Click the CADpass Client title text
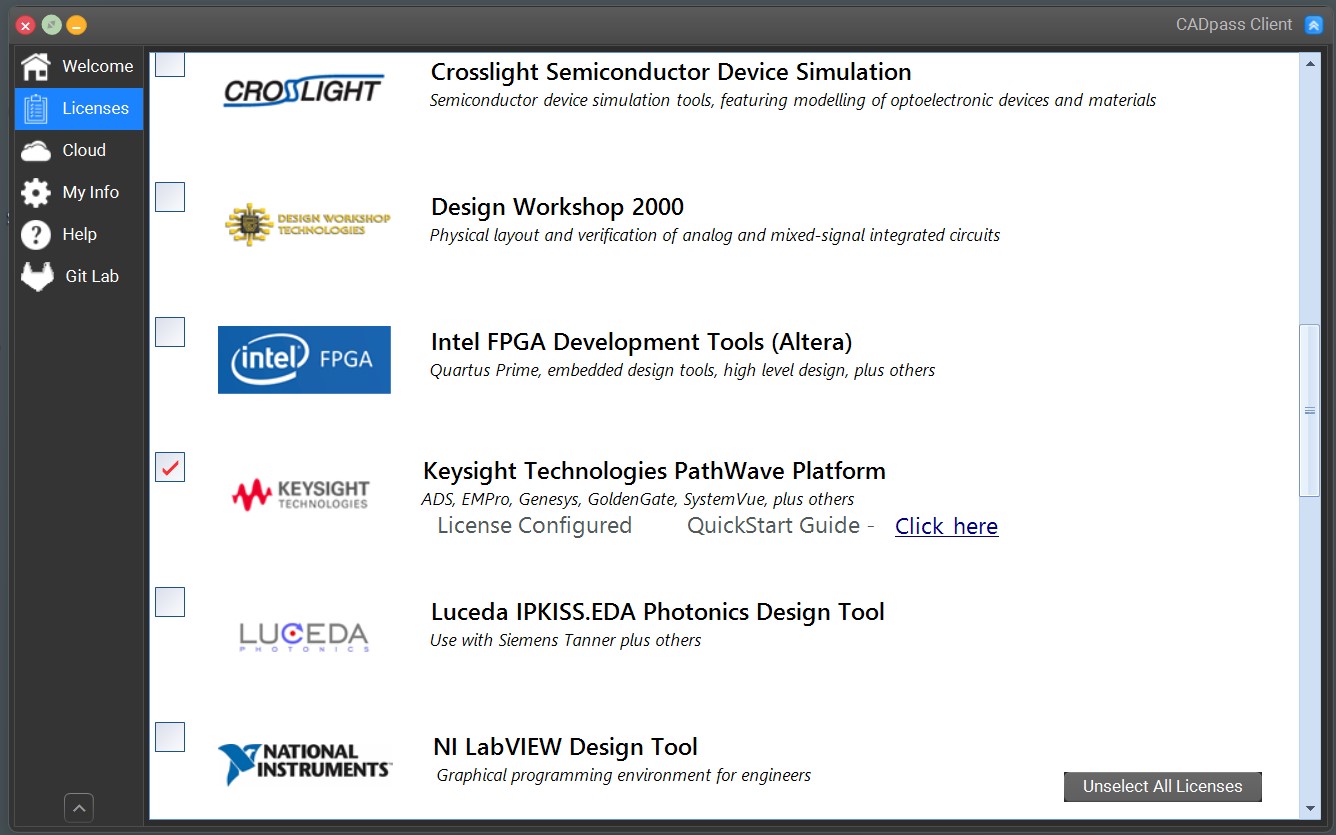The width and height of the screenshot is (1336, 835). click(1234, 25)
